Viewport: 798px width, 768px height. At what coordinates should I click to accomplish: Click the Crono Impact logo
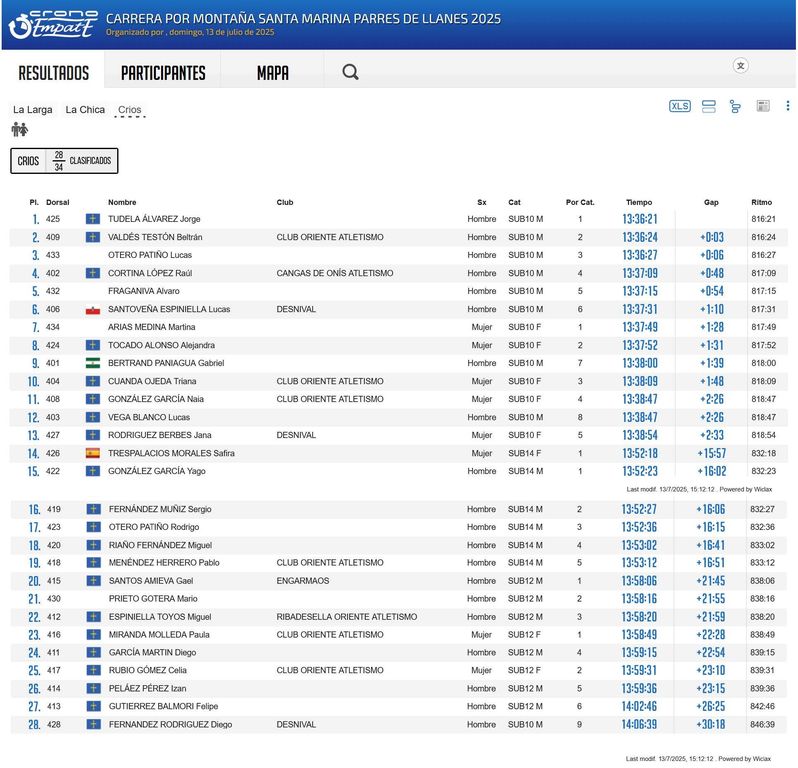click(53, 25)
